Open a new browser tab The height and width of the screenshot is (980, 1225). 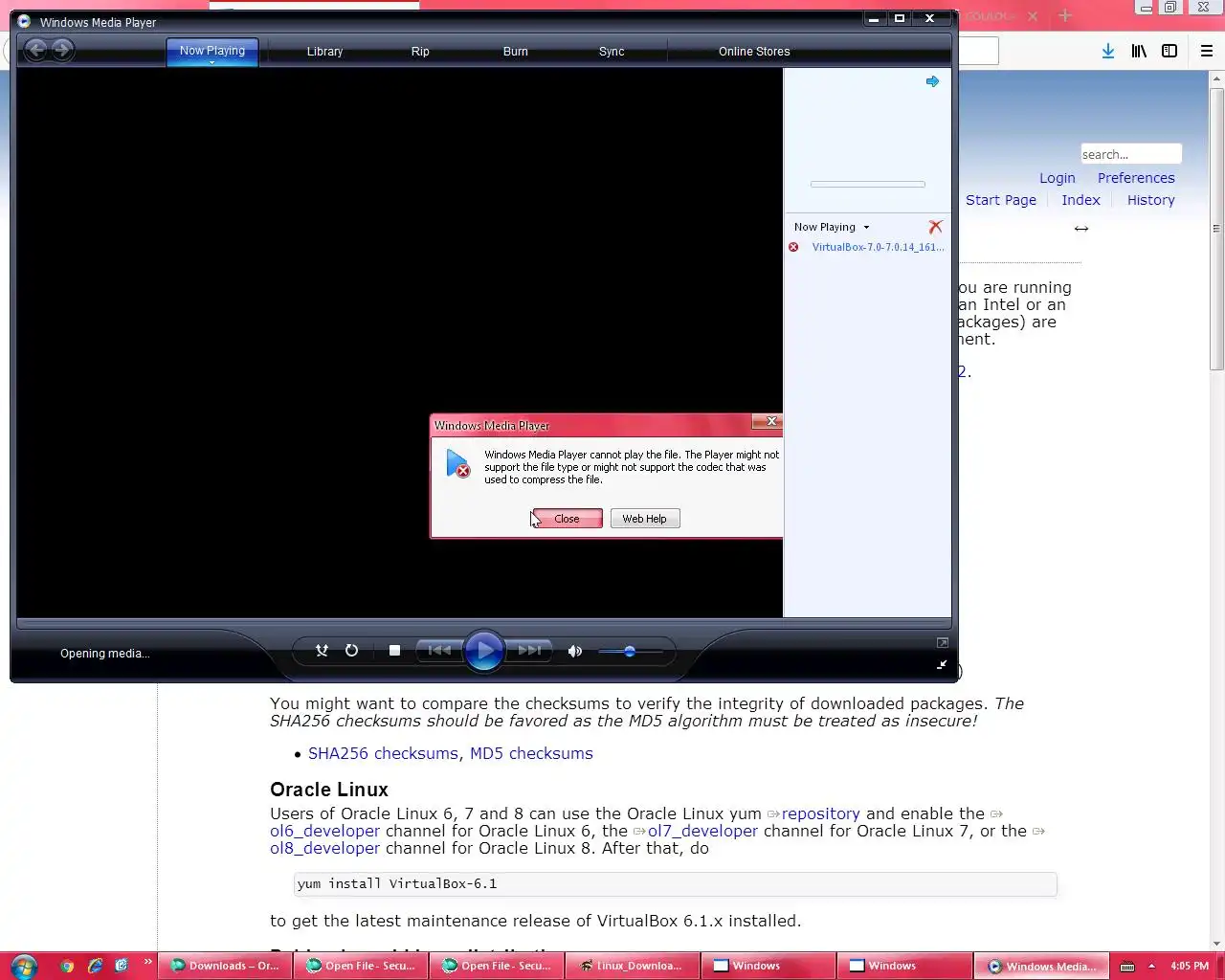(x=1065, y=15)
